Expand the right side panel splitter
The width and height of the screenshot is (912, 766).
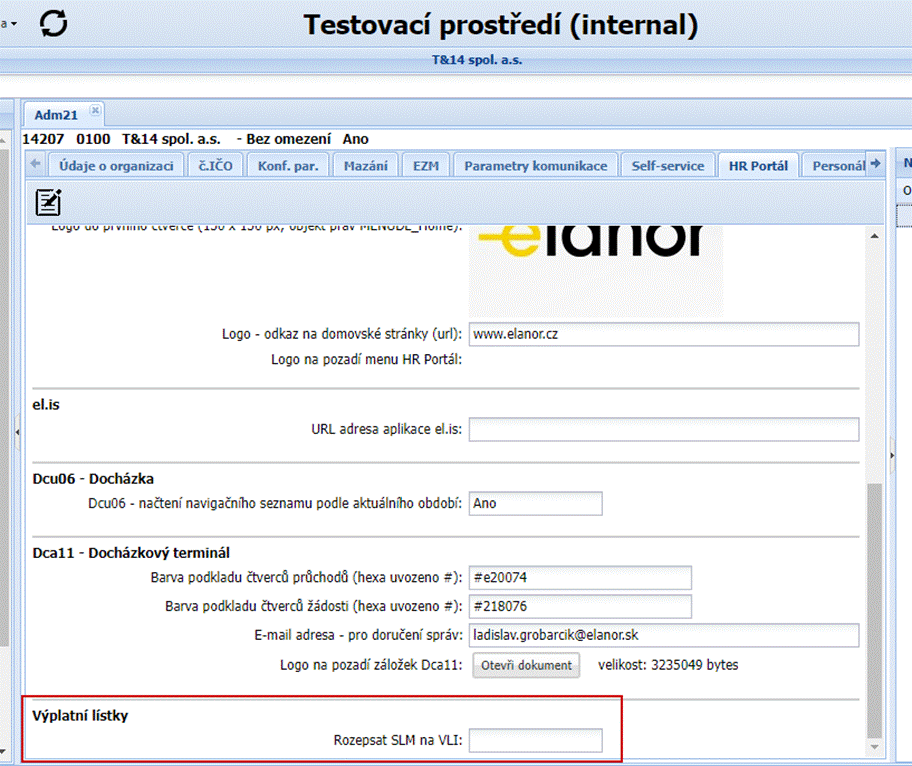click(891, 456)
